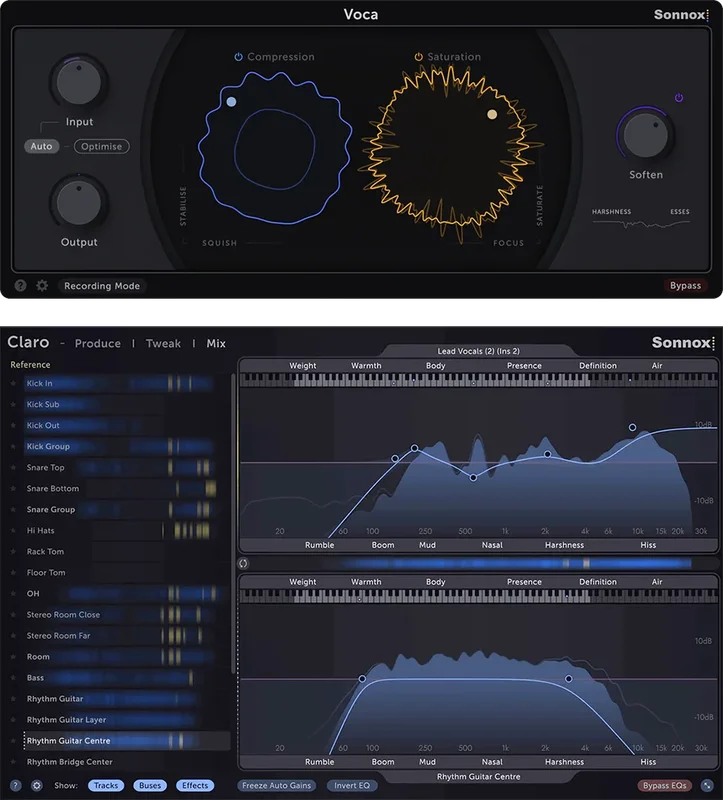This screenshot has height=800, width=723.
Task: Click Bypass EQs button
Action: tap(664, 785)
